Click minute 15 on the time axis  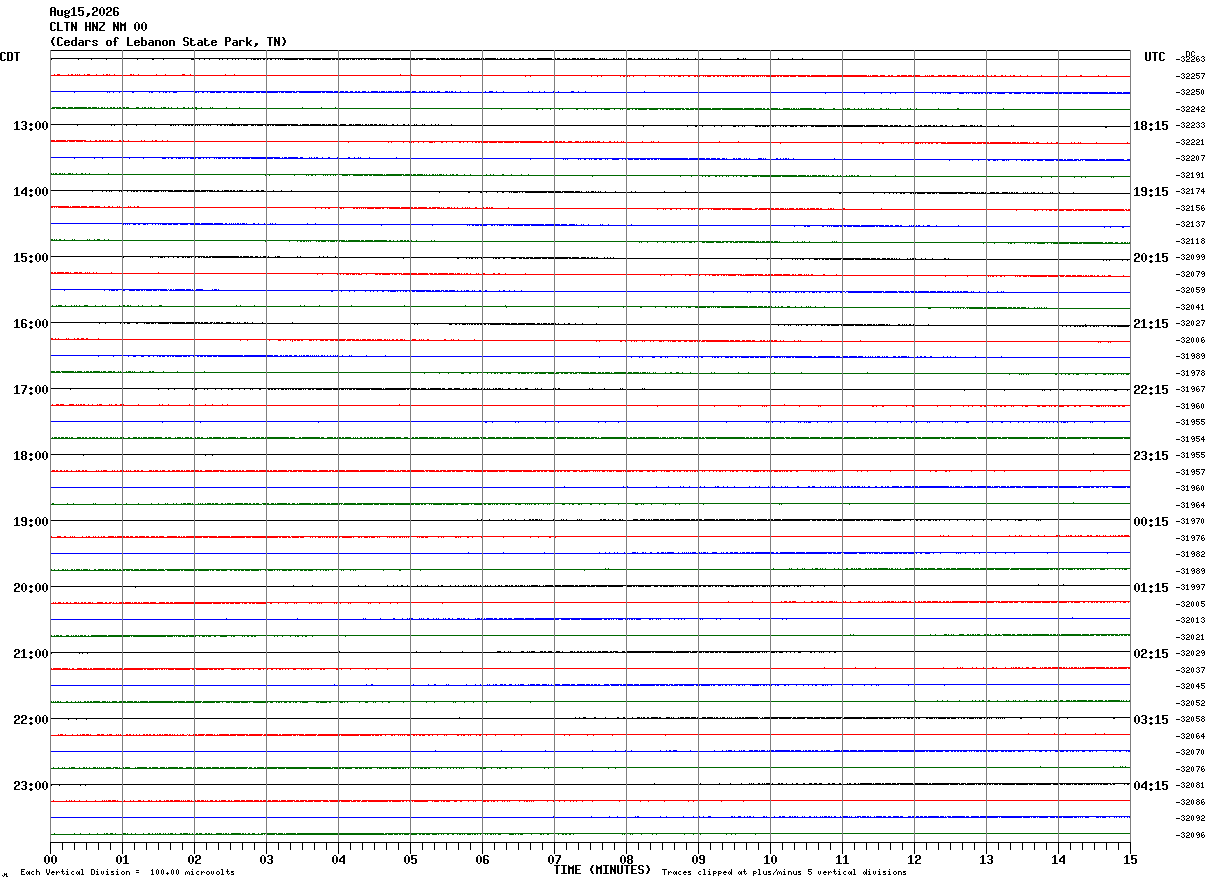click(1130, 859)
